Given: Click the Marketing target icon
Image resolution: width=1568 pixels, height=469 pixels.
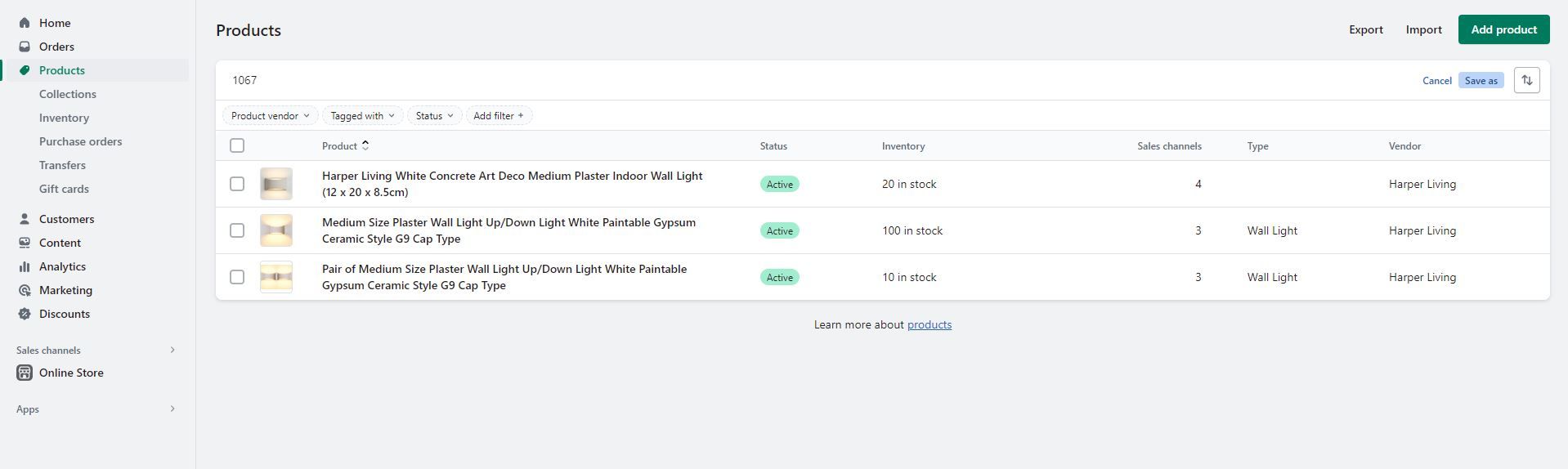Looking at the screenshot, I should [25, 290].
